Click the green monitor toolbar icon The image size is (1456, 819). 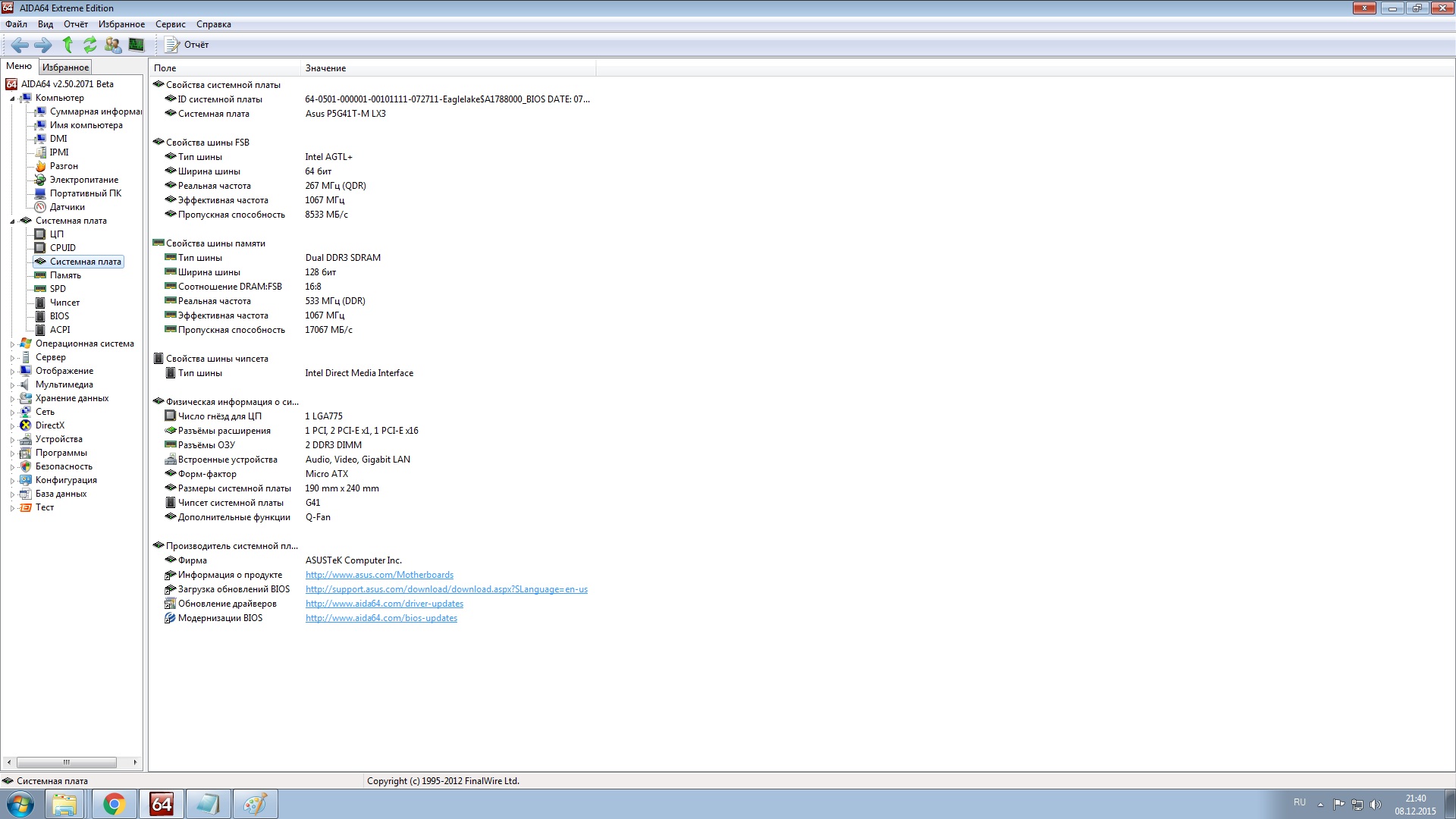tap(136, 45)
